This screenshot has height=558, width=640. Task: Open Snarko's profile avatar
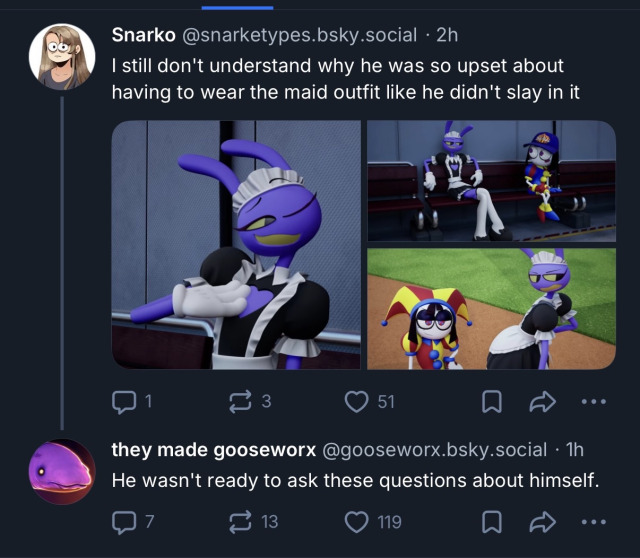[x=62, y=56]
